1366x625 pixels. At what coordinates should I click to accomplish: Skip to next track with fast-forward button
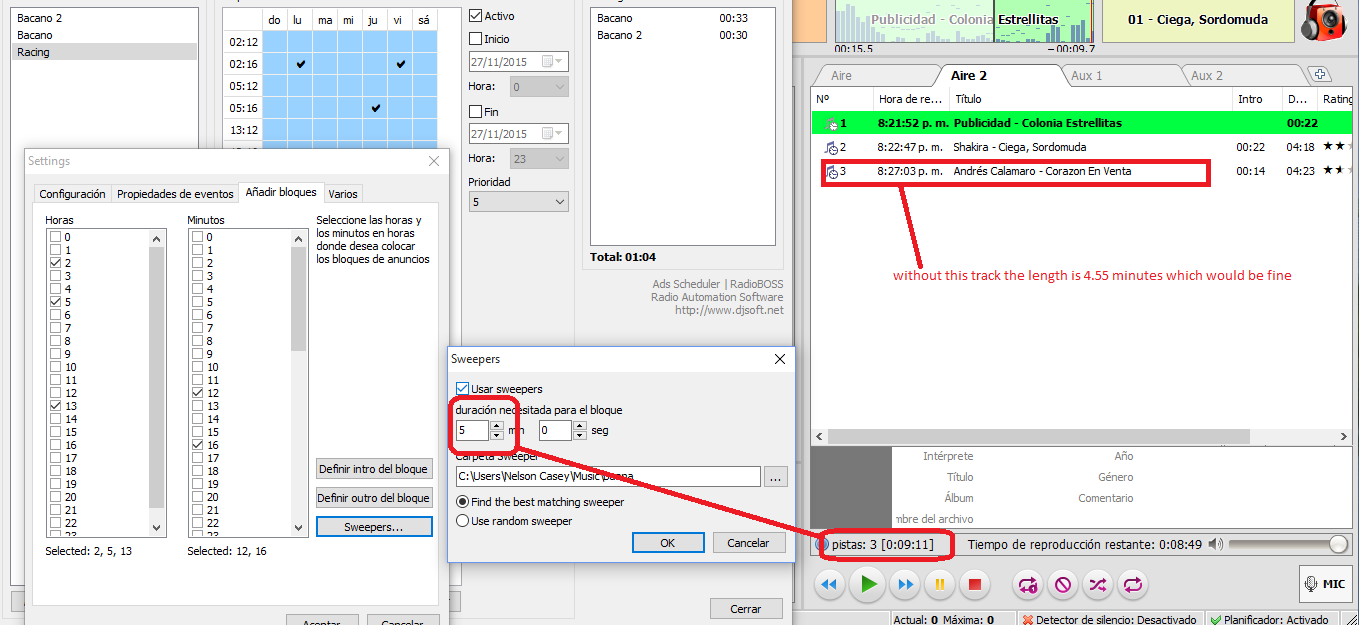[x=905, y=584]
